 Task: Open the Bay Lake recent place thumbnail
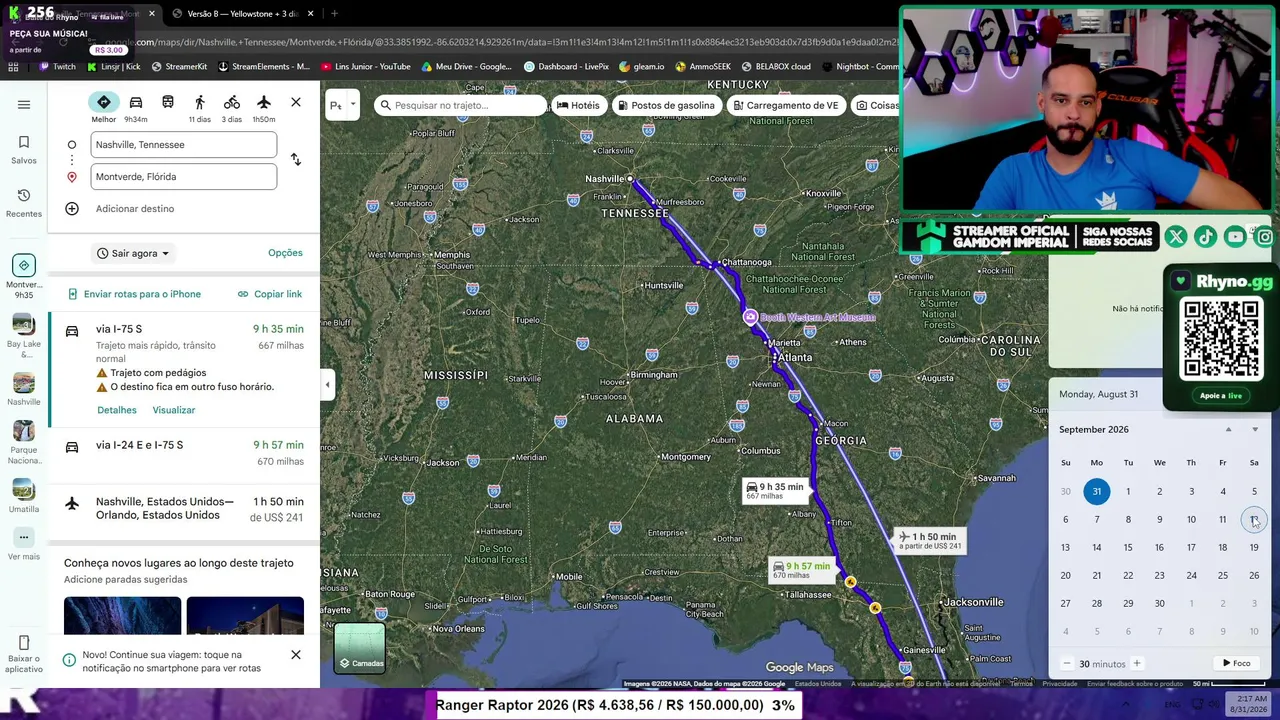(24, 324)
